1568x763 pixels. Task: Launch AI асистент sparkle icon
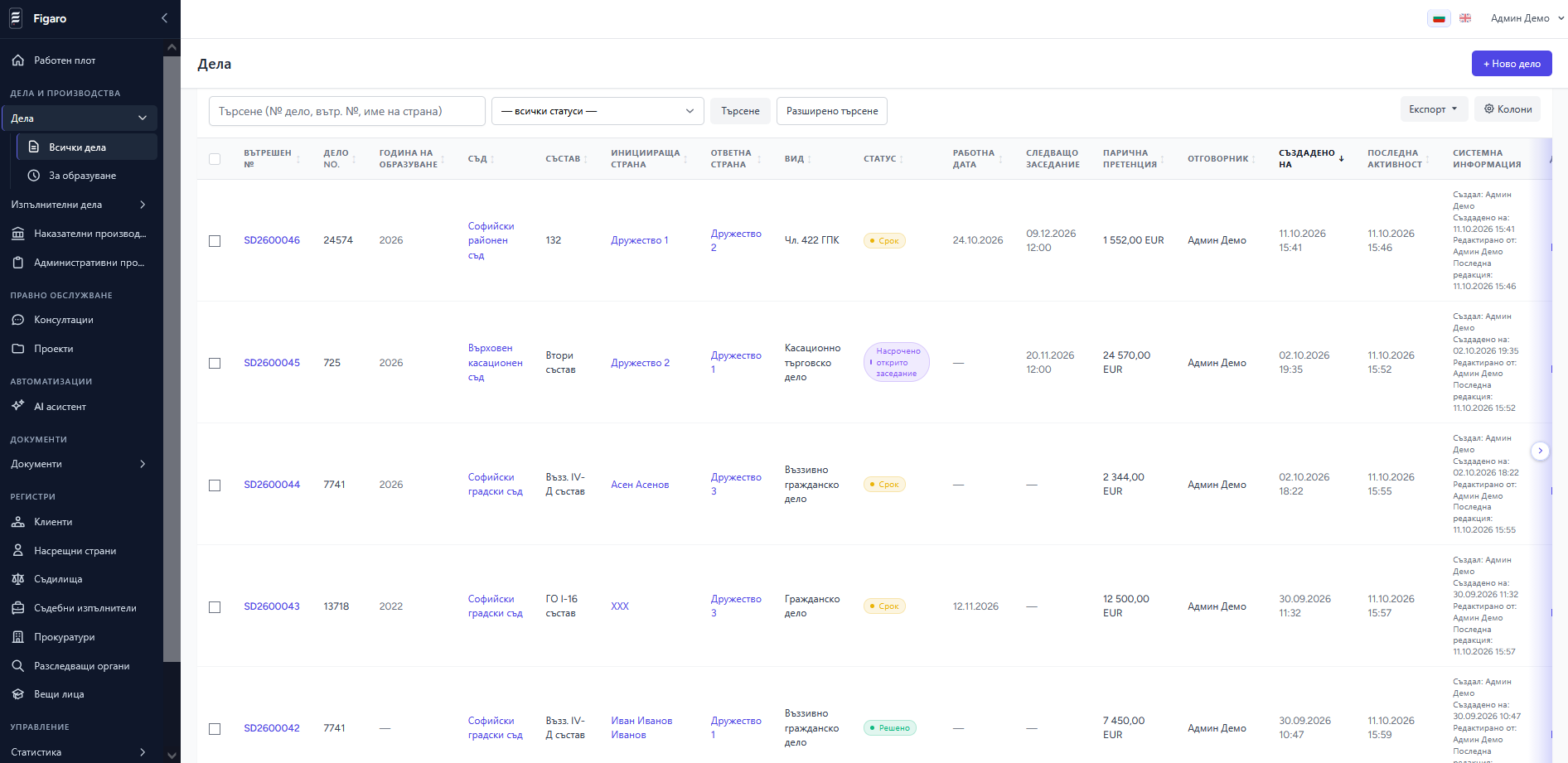[x=18, y=406]
